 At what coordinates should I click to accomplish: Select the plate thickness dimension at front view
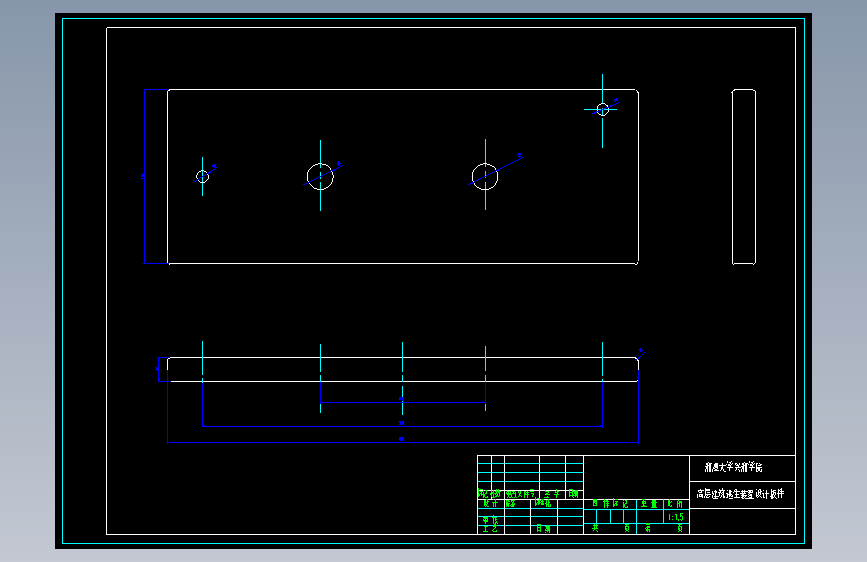tap(159, 369)
